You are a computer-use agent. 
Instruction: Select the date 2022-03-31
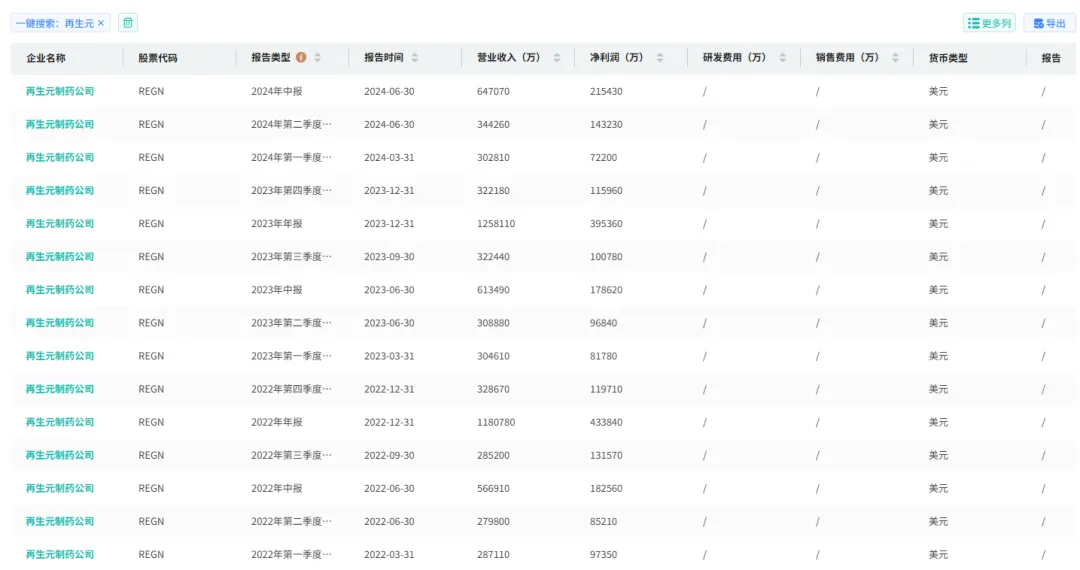tap(389, 554)
